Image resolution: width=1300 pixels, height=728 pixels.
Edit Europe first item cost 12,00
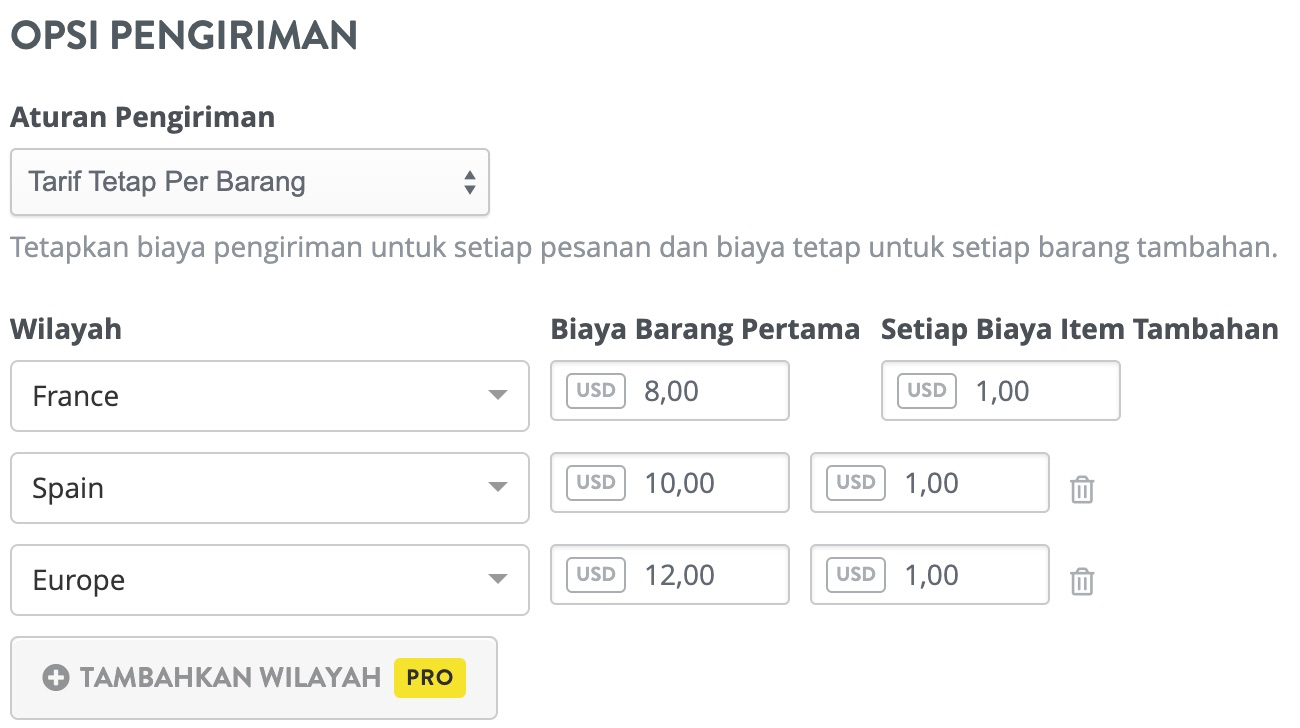(670, 574)
